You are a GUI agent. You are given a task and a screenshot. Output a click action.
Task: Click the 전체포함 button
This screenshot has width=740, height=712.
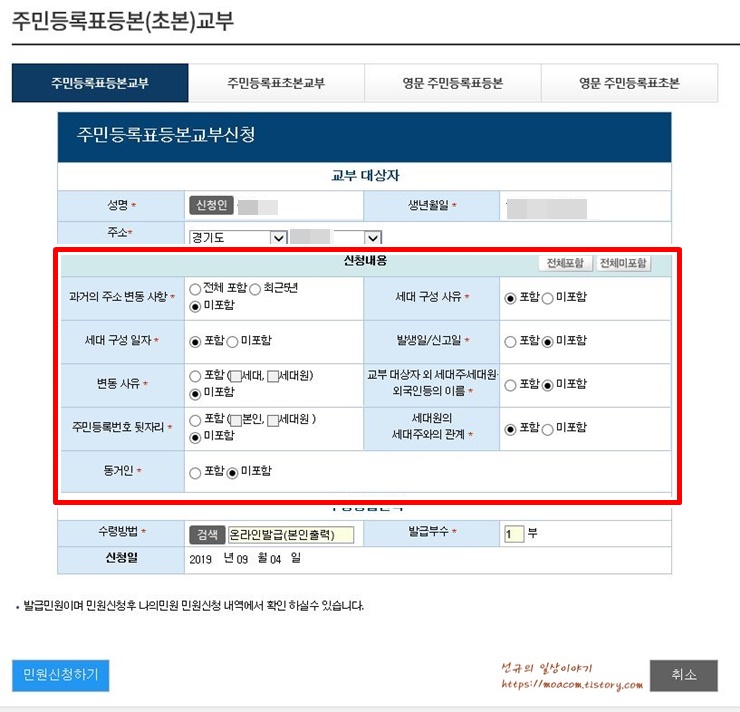[x=565, y=263]
